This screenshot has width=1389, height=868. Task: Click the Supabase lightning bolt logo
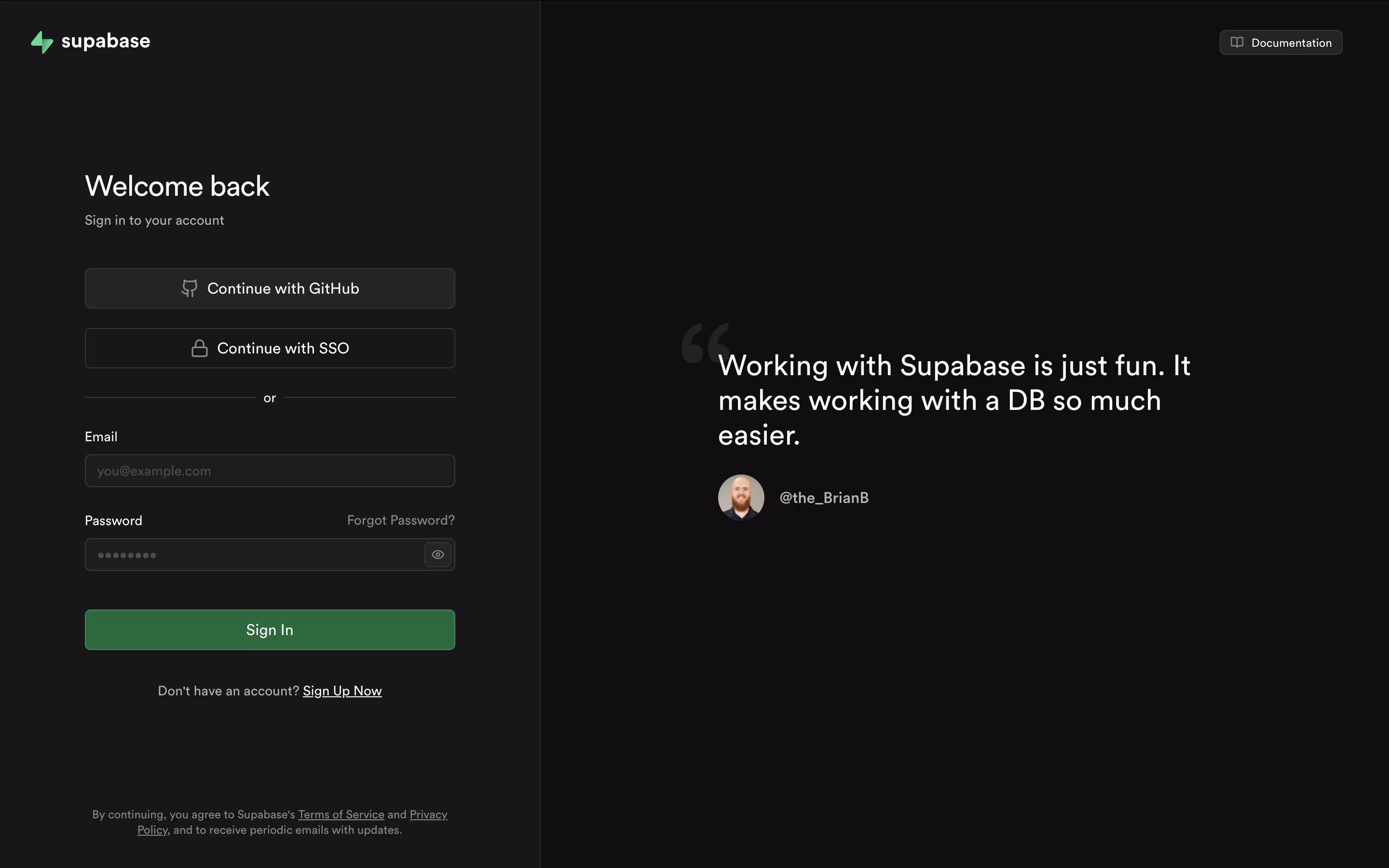pos(42,42)
